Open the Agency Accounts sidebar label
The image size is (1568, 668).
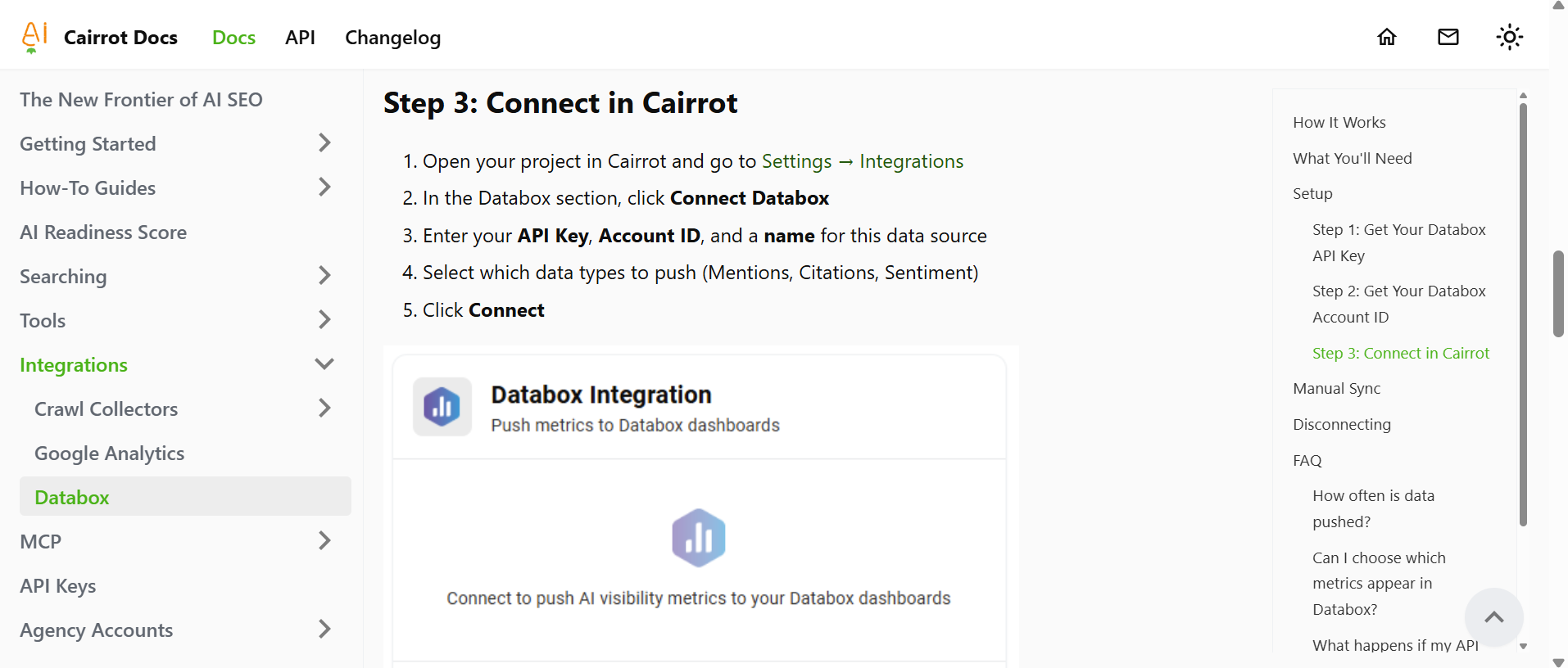[x=96, y=630]
